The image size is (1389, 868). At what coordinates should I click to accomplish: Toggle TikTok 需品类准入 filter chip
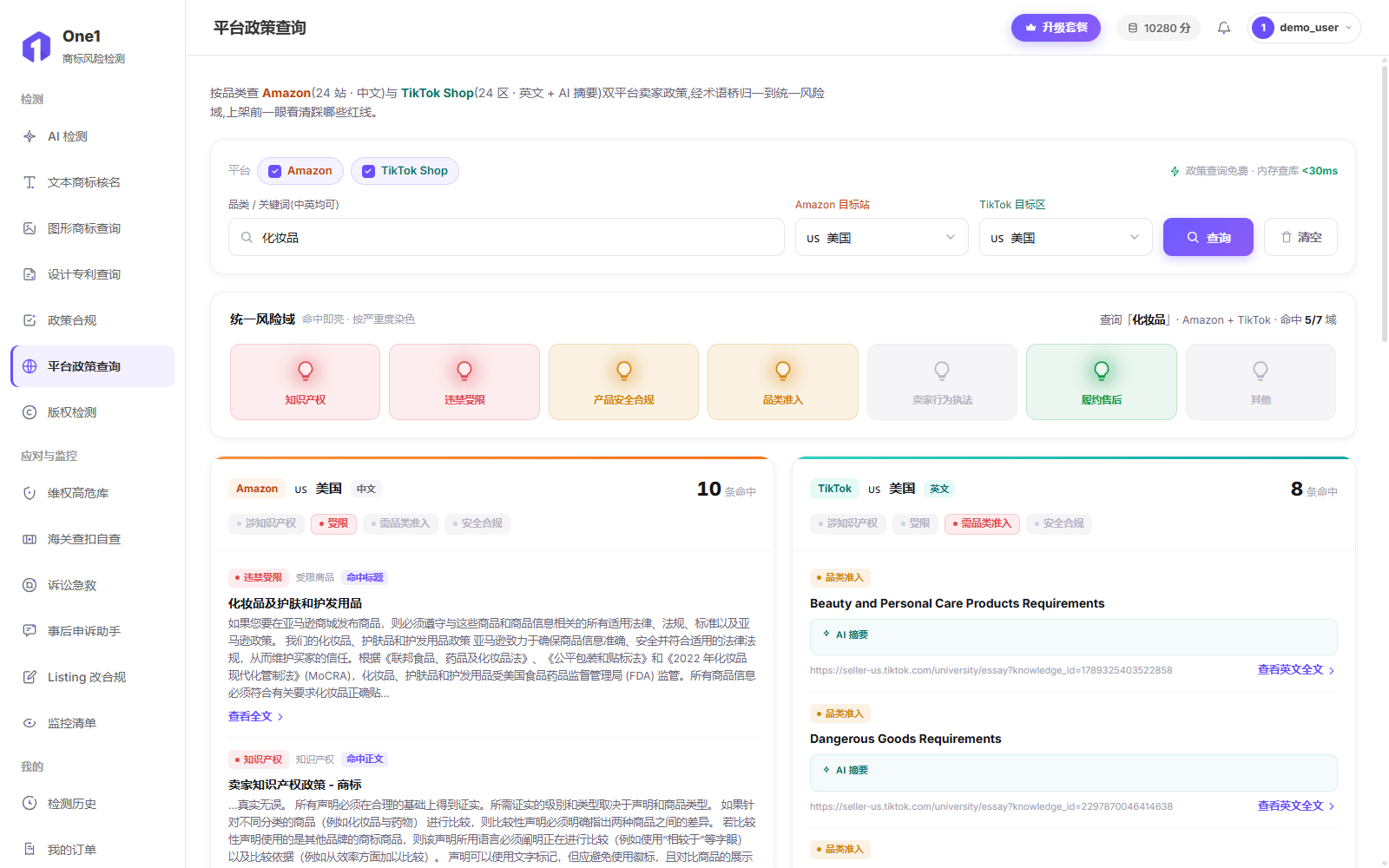[x=982, y=523]
